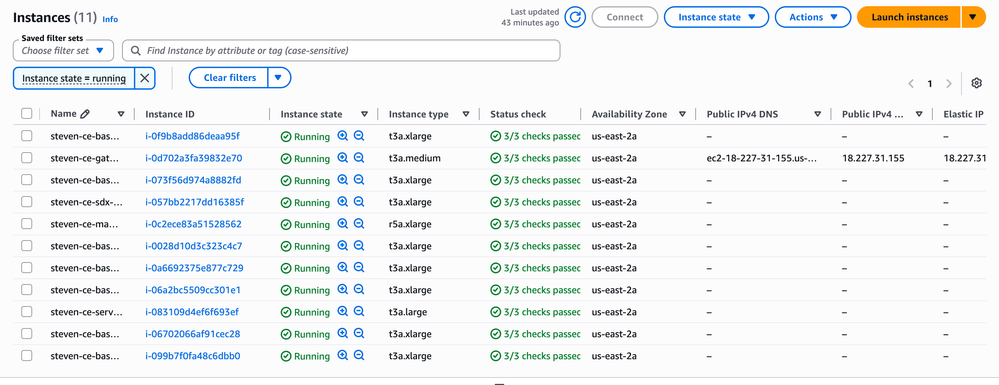Image resolution: width=999 pixels, height=385 pixels.
Task: Edit the Name column pencil icon
Action: [85, 114]
